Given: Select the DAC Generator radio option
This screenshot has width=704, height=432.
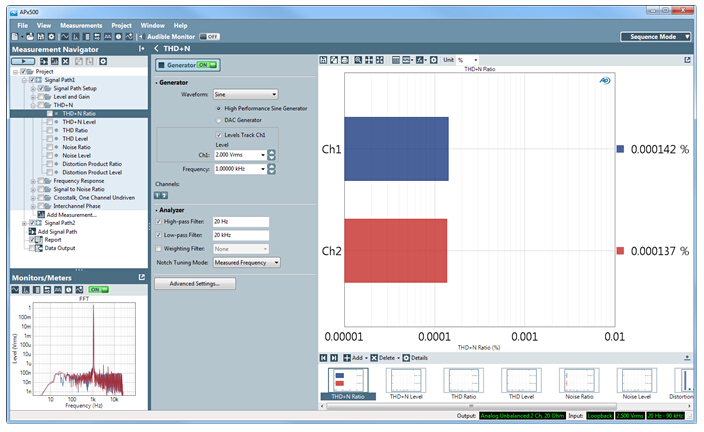Looking at the screenshot, I should 219,120.
